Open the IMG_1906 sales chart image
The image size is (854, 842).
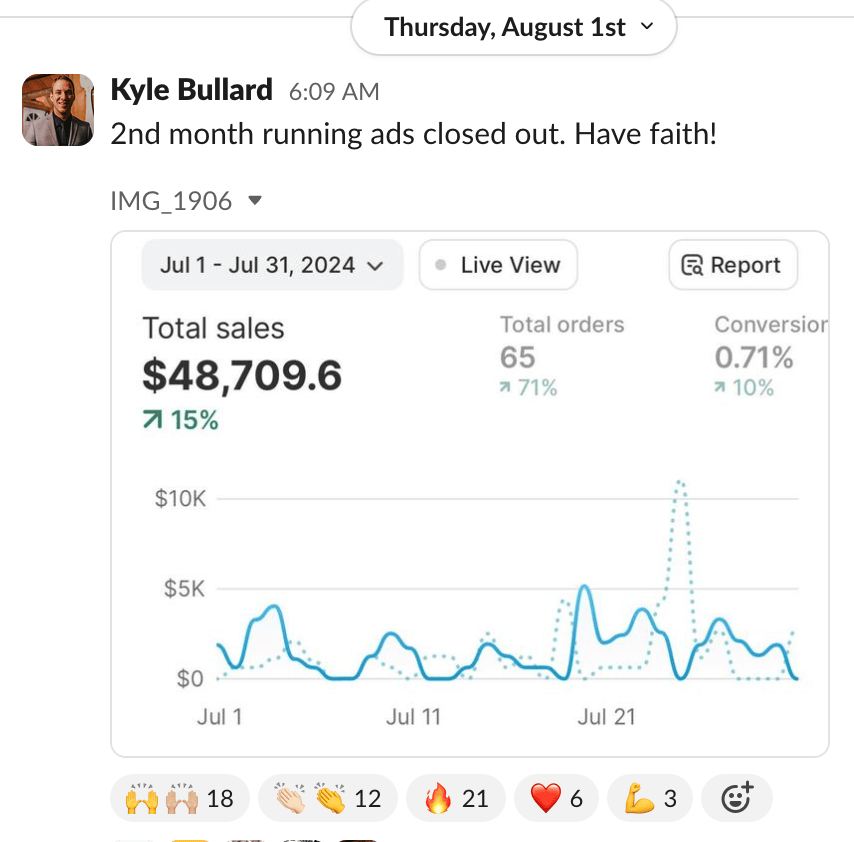(469, 560)
